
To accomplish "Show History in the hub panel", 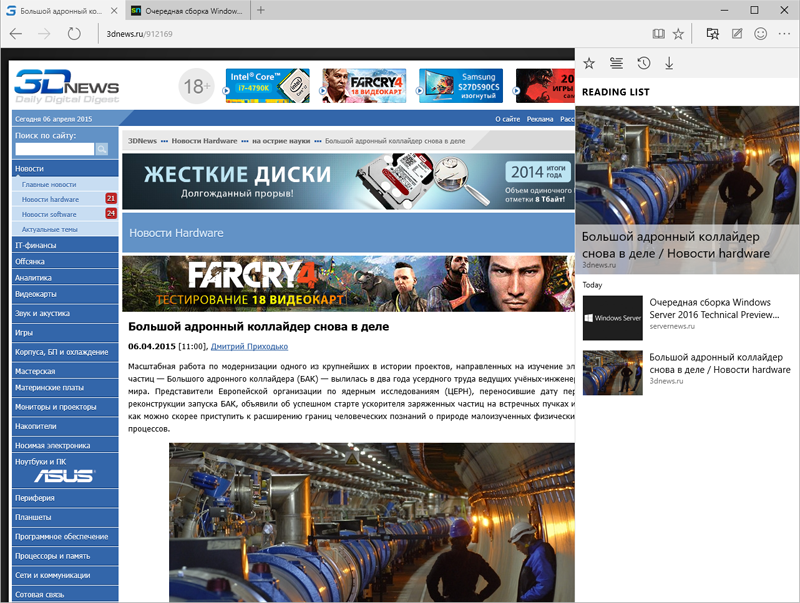I will click(x=643, y=63).
